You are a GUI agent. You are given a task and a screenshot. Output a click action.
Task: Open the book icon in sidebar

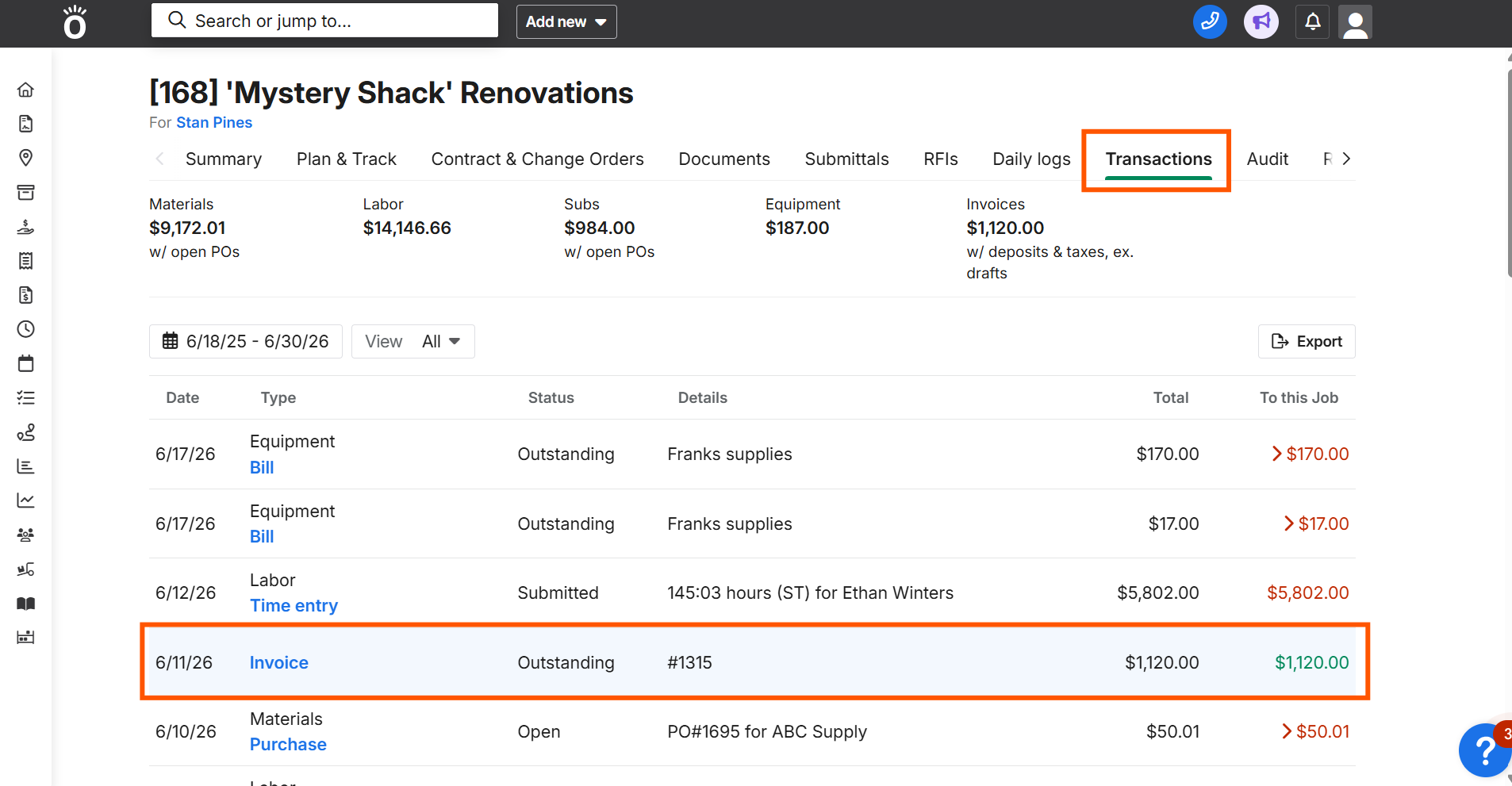(25, 603)
